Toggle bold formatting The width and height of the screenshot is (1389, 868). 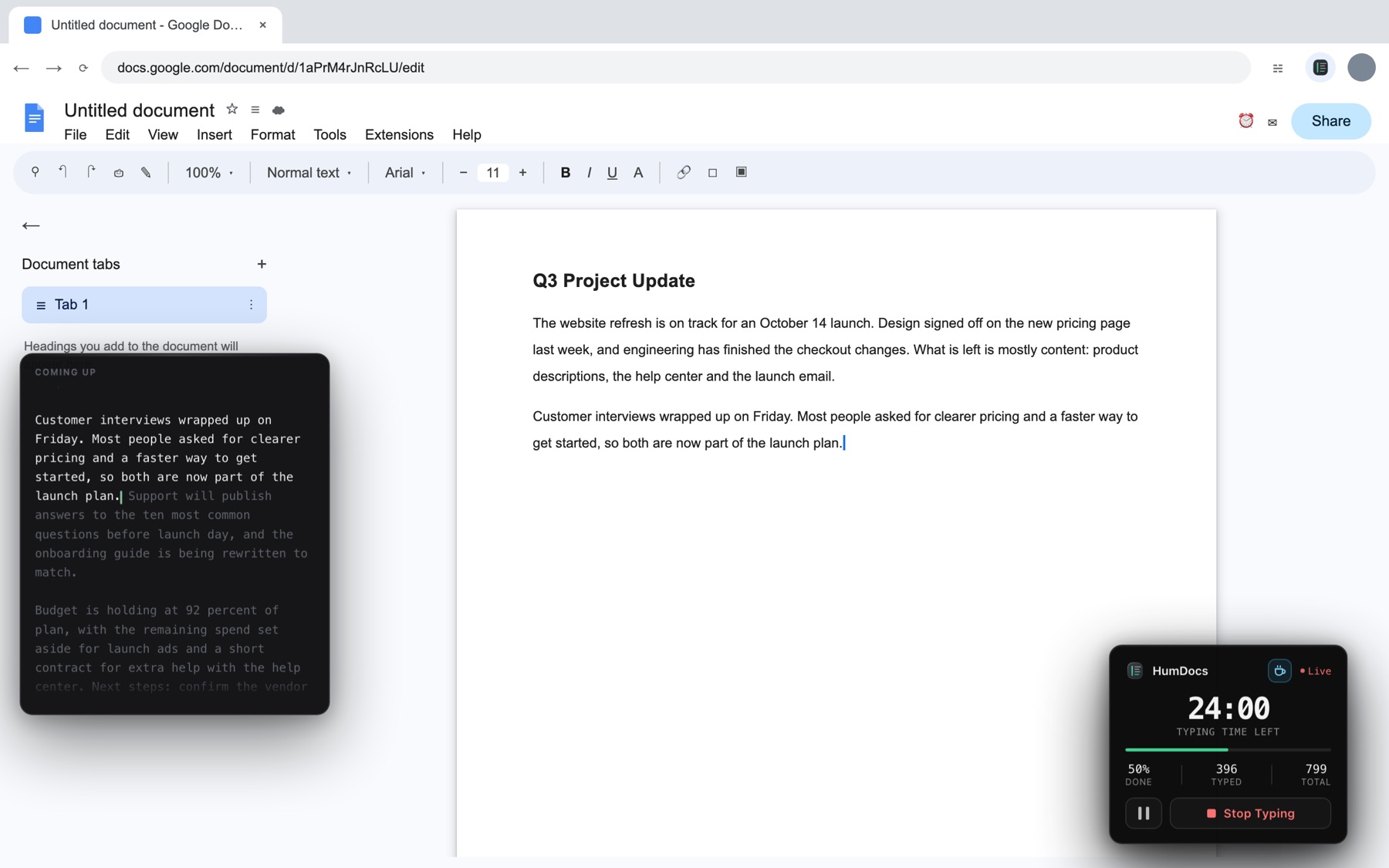pyautogui.click(x=565, y=173)
